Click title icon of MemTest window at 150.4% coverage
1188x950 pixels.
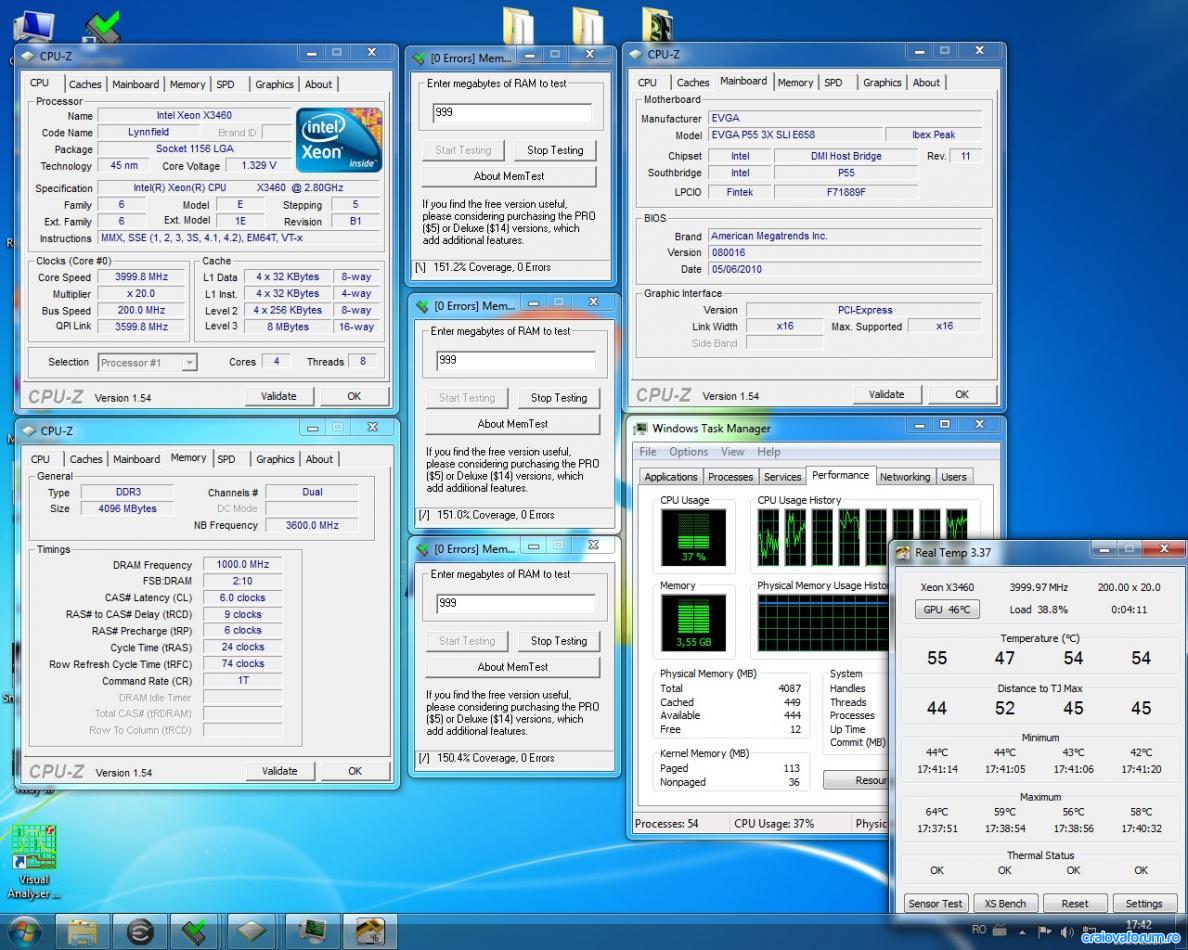point(422,548)
